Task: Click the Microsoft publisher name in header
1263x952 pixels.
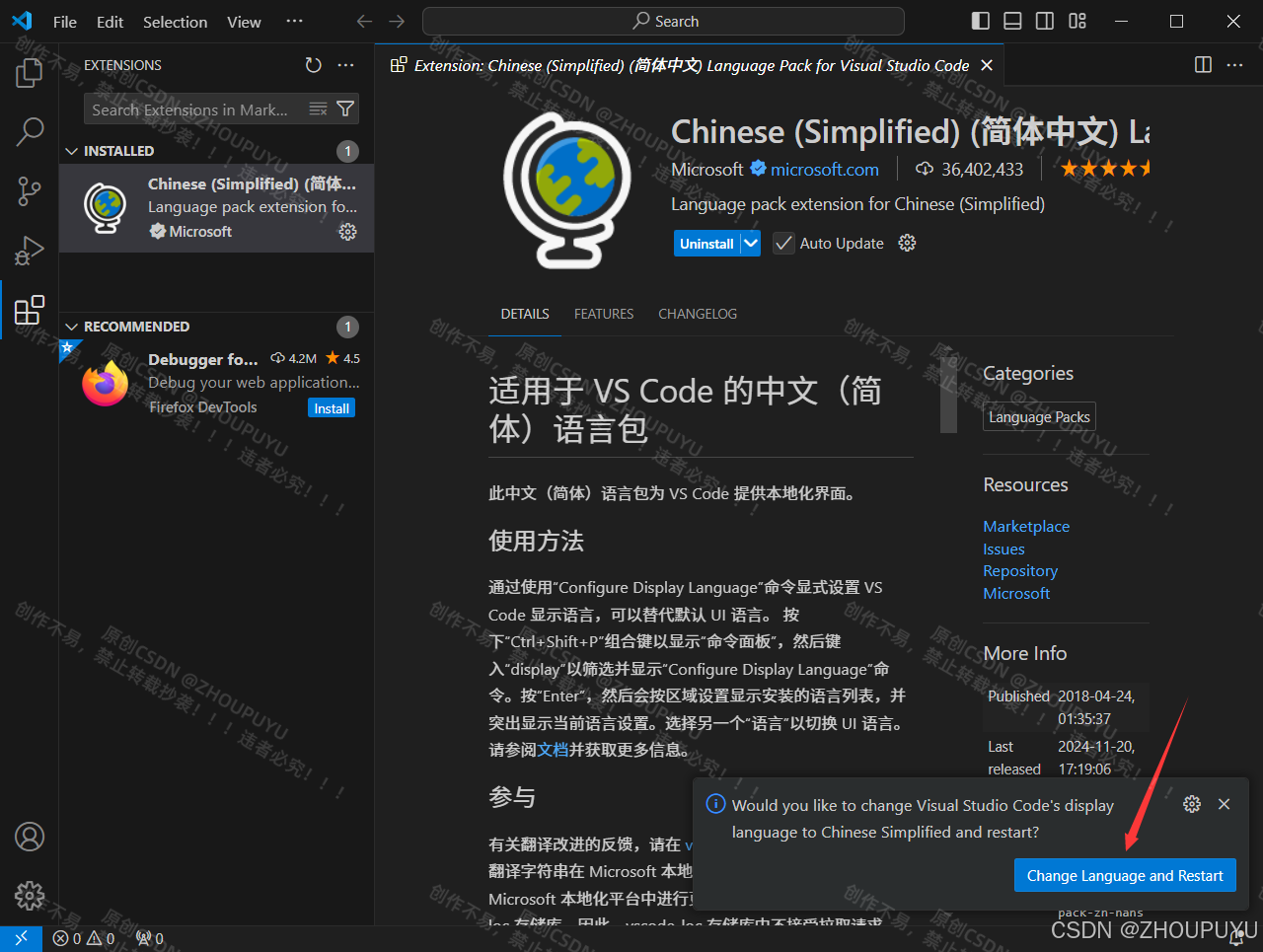Action: (707, 170)
